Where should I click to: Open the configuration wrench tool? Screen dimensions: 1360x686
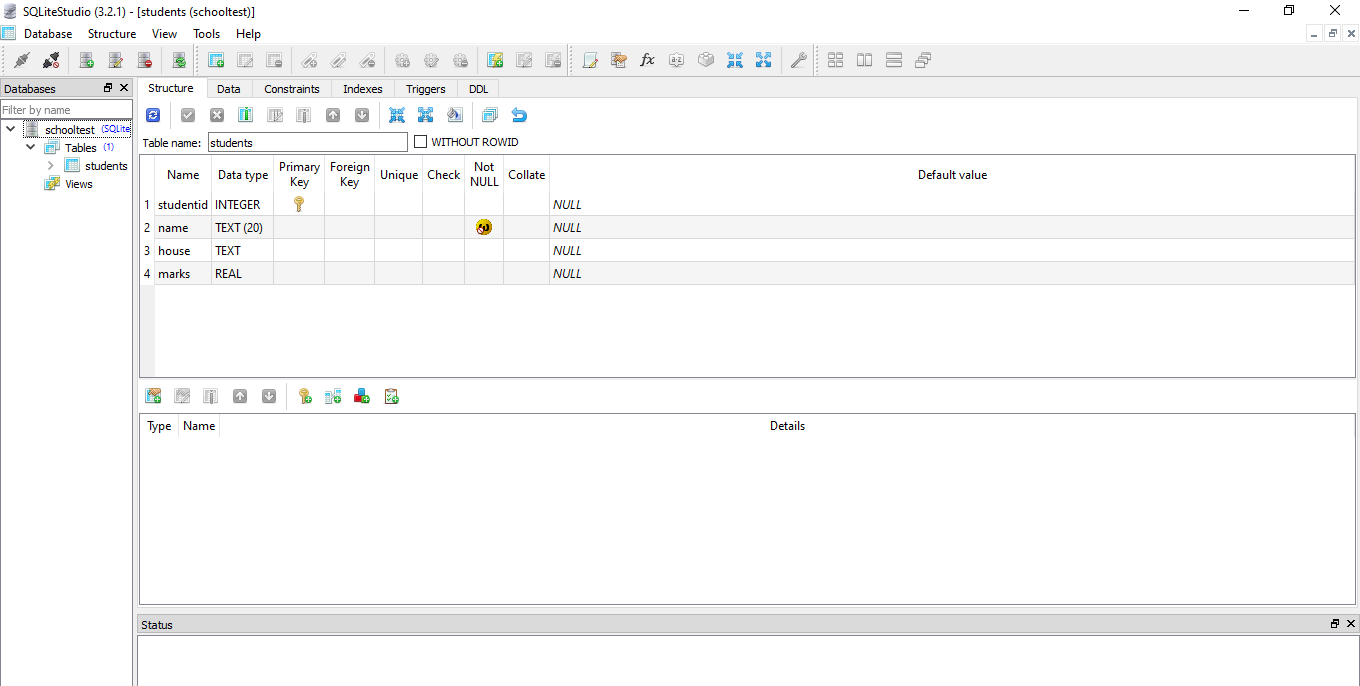pos(798,60)
